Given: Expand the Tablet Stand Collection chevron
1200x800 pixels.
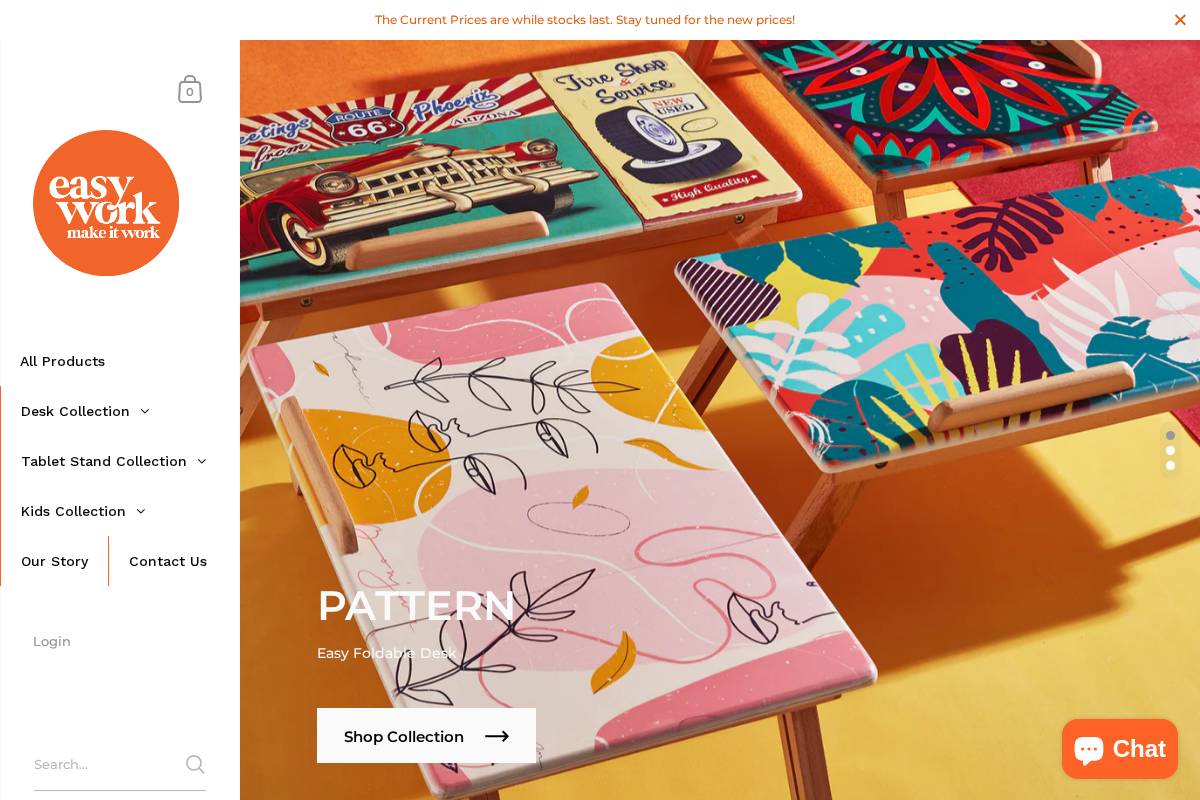Looking at the screenshot, I should click(202, 461).
